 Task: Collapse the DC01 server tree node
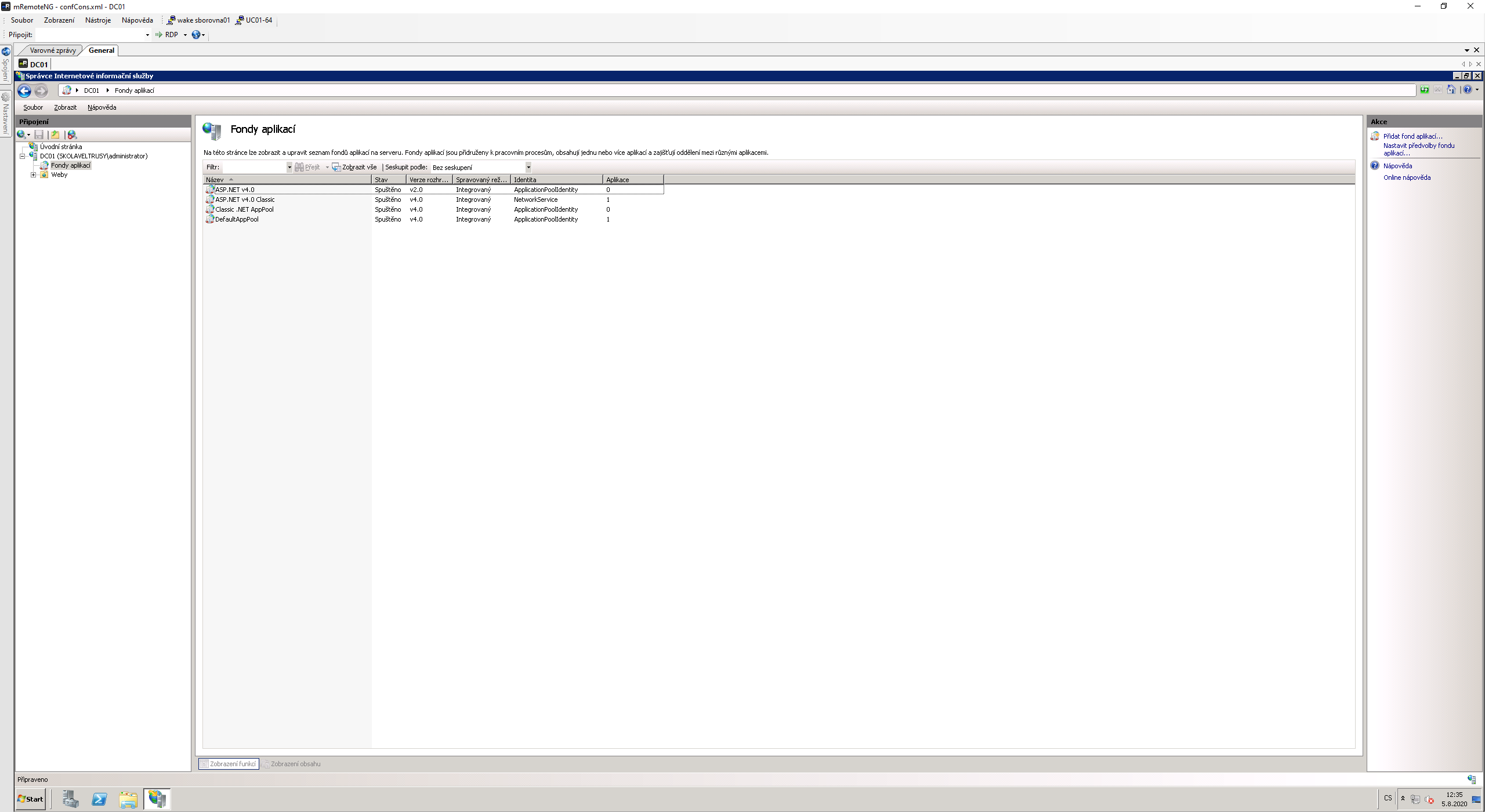coord(23,156)
